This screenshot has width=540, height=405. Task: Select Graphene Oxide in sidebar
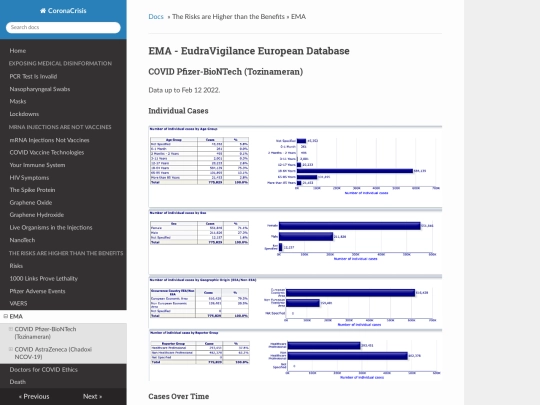coord(31,202)
